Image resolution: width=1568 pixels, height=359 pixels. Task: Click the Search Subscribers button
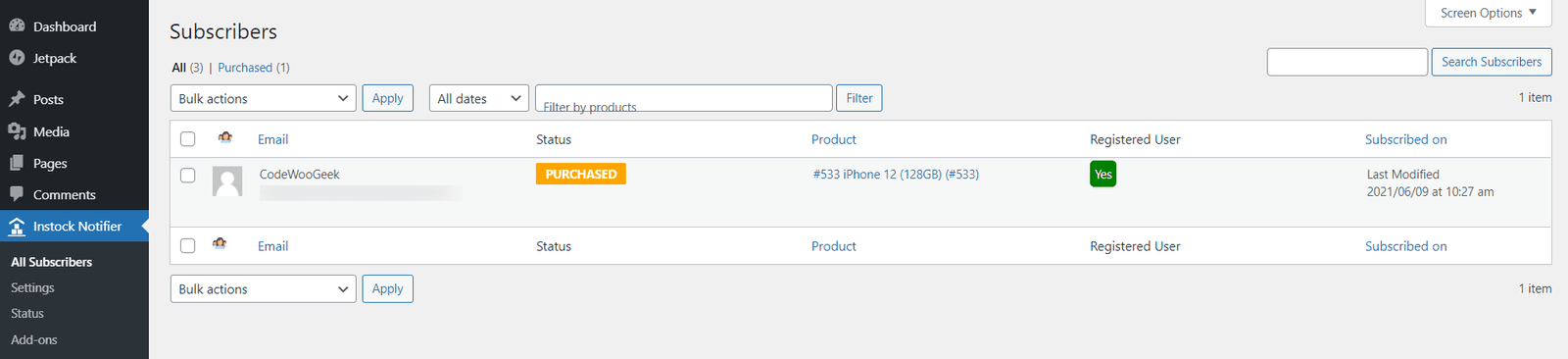click(1492, 62)
